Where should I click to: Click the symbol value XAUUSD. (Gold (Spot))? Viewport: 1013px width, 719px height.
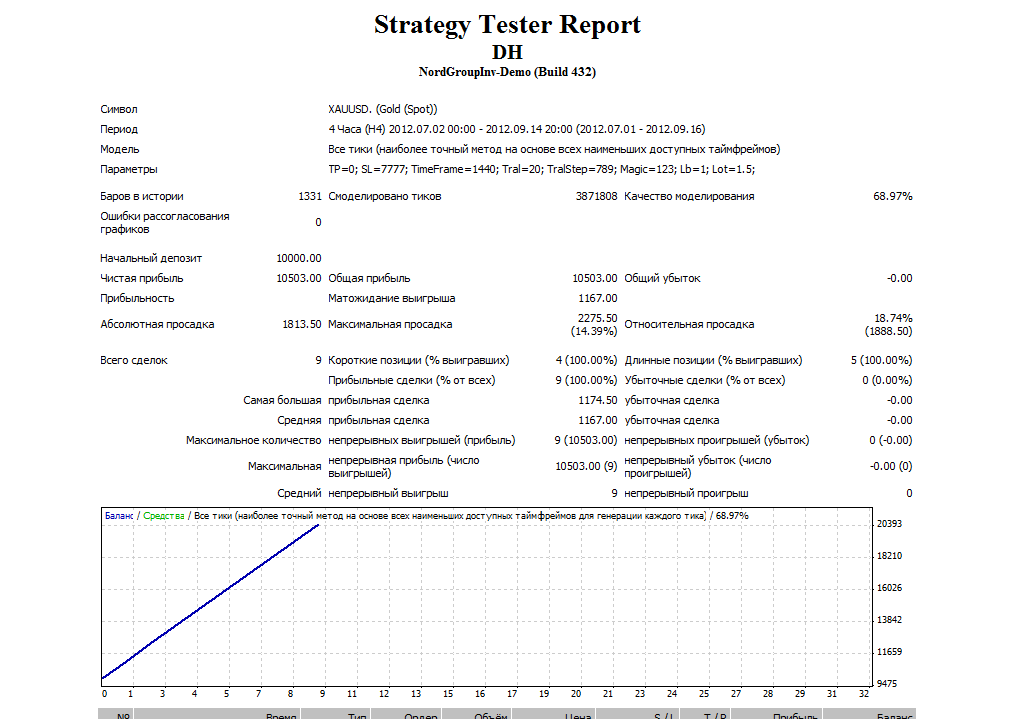click(382, 109)
